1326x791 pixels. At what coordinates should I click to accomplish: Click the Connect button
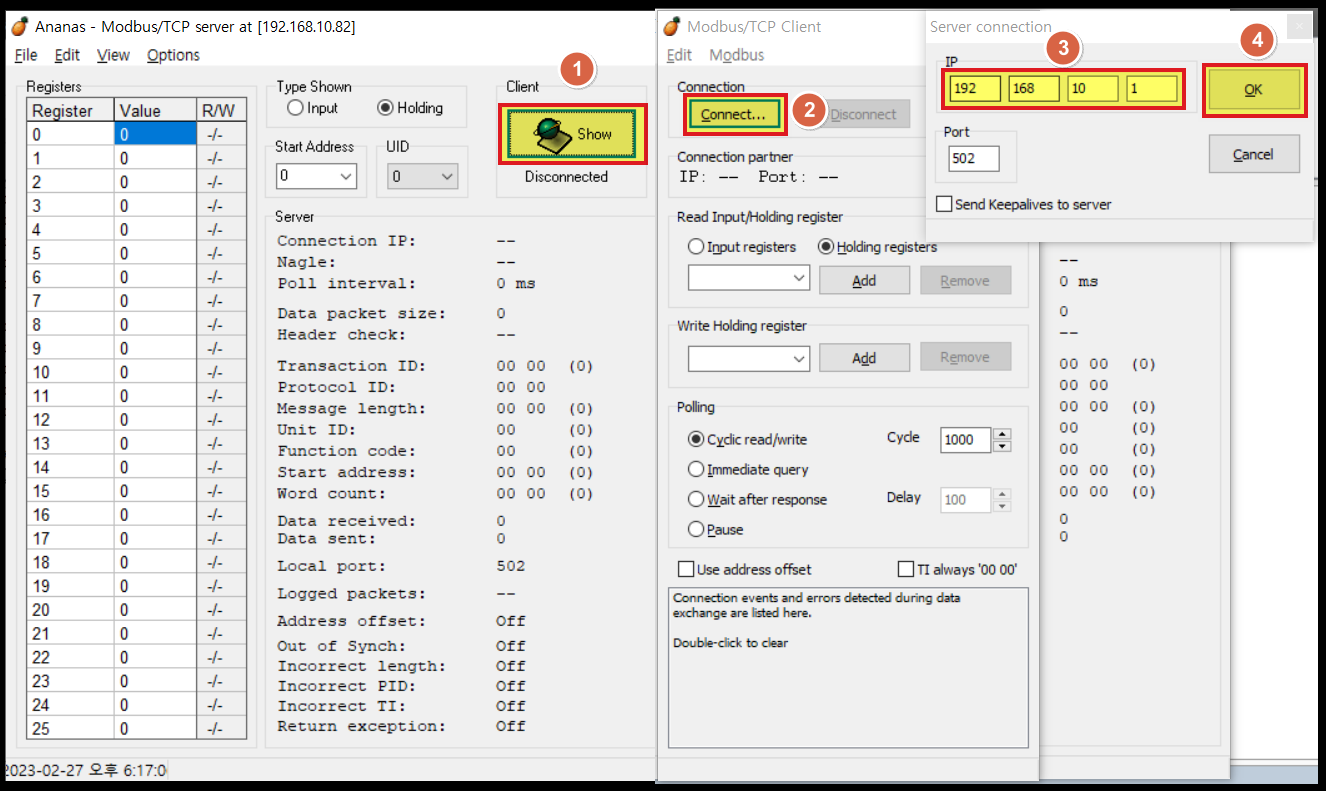734,114
